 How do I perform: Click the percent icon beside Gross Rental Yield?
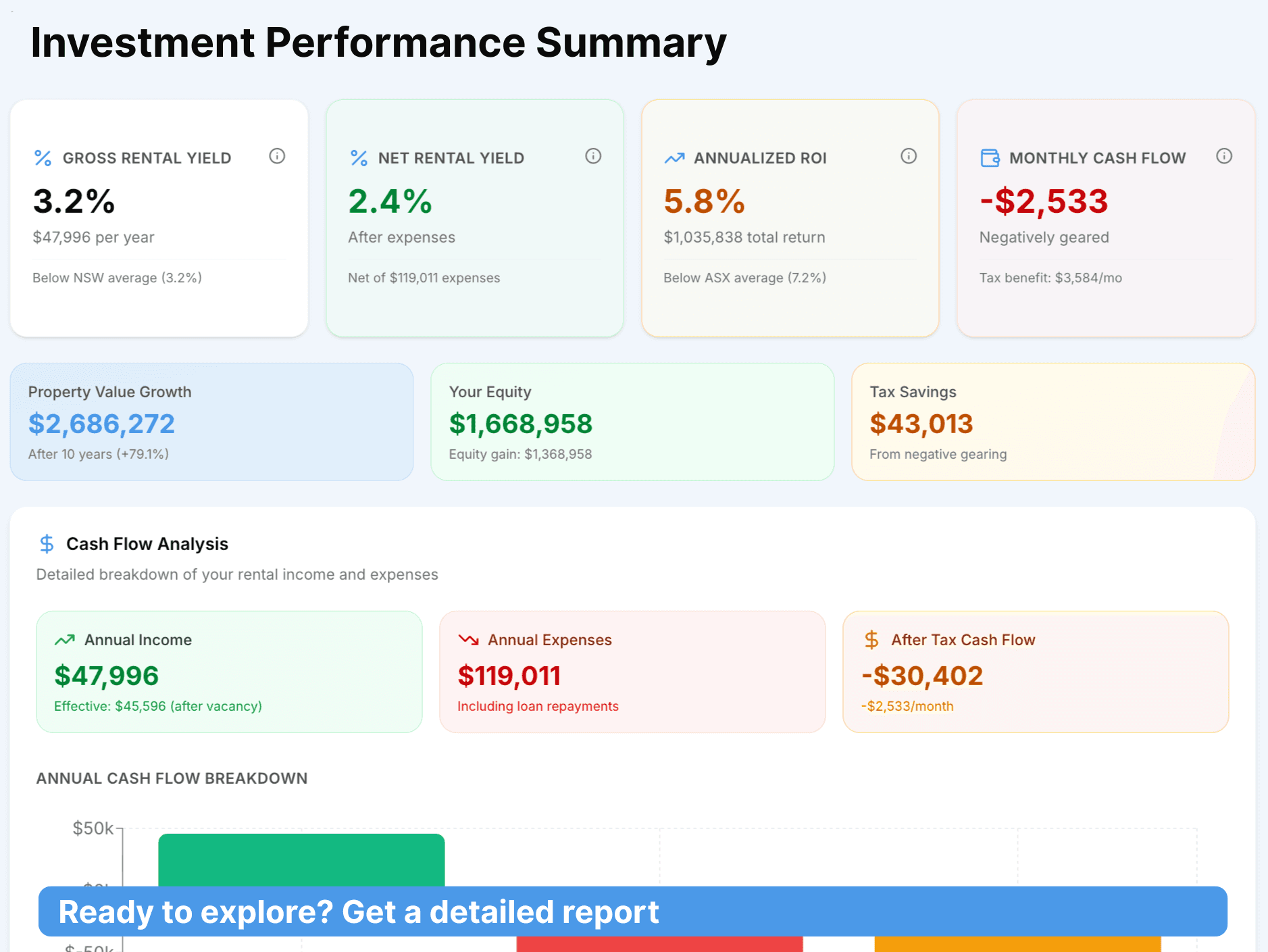(43, 158)
